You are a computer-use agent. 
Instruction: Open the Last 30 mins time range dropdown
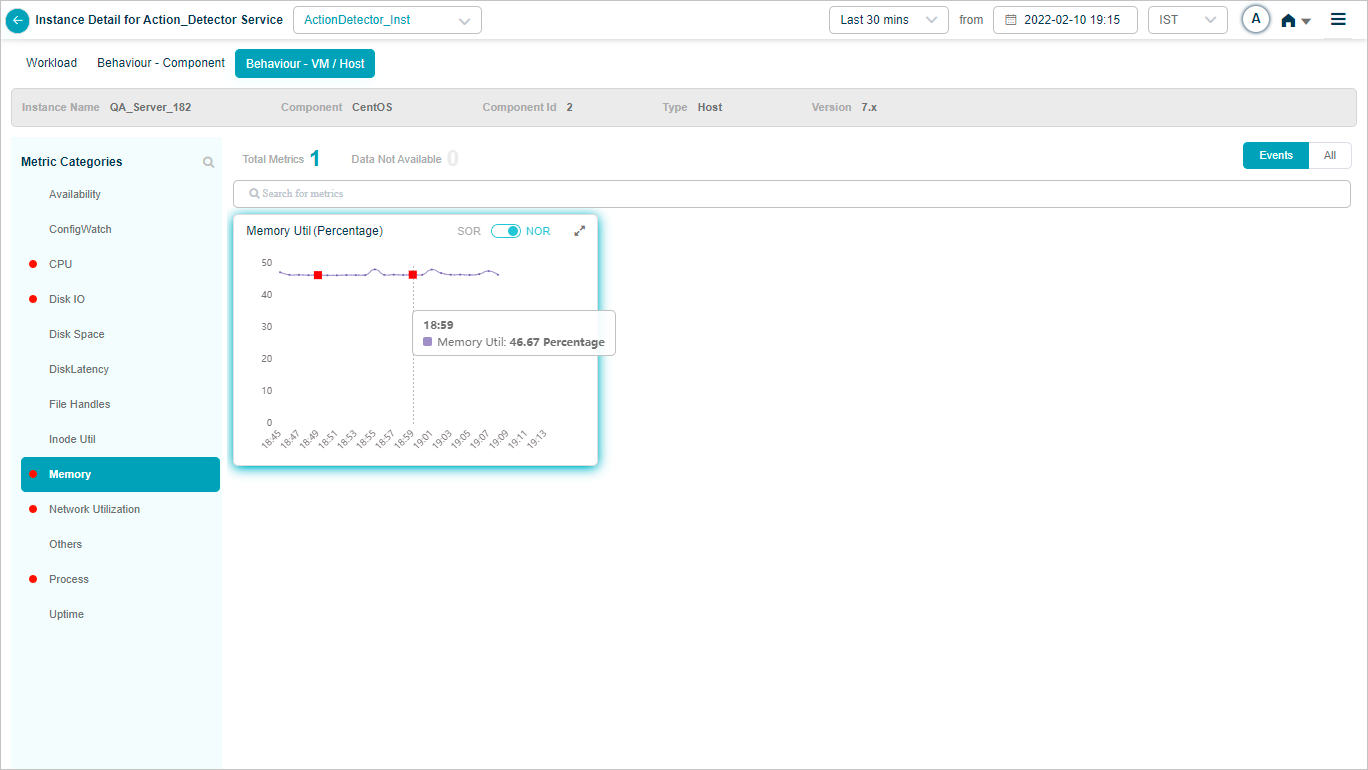[888, 20]
